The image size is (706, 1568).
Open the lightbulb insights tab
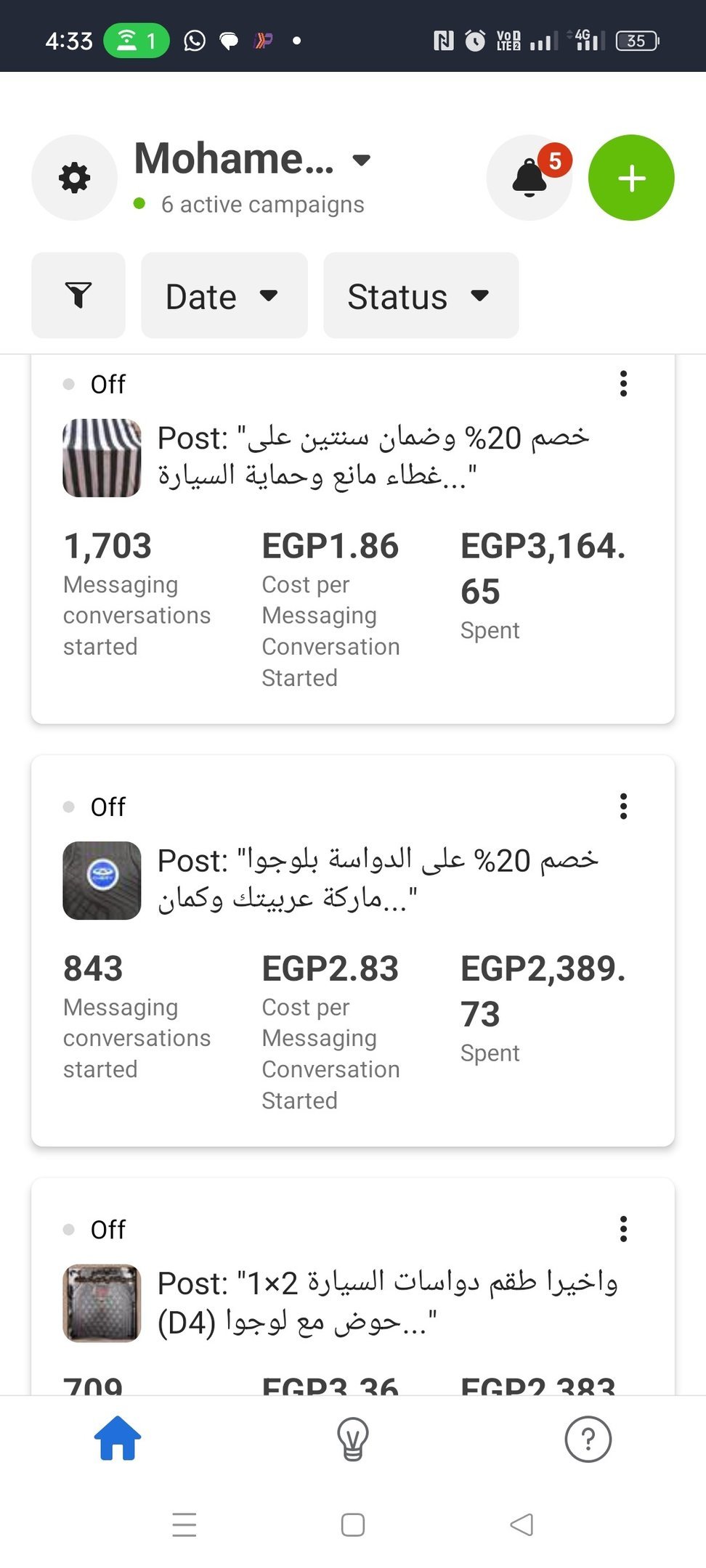pyautogui.click(x=353, y=1439)
